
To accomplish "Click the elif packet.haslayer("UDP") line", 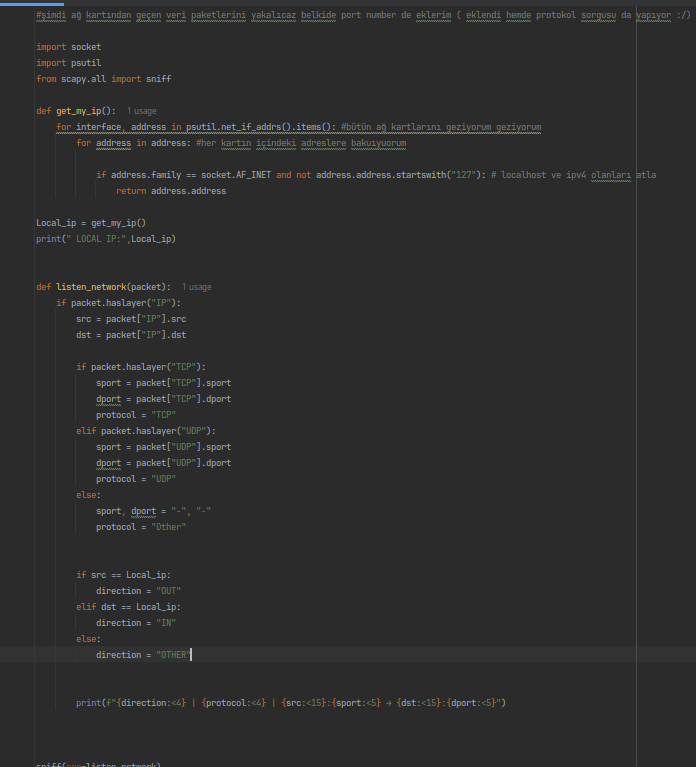I will click(146, 431).
